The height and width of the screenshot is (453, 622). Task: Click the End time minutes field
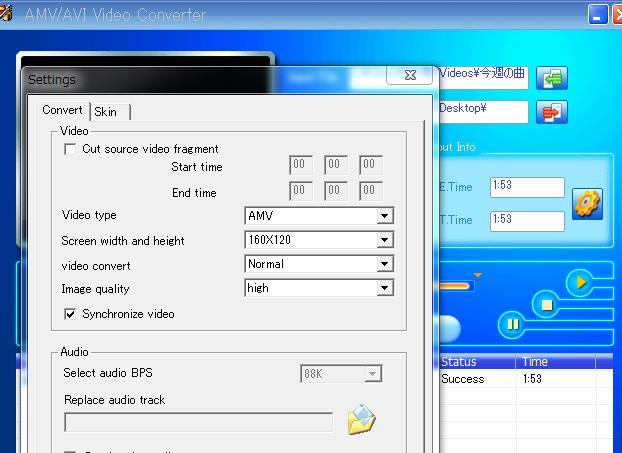pos(336,191)
